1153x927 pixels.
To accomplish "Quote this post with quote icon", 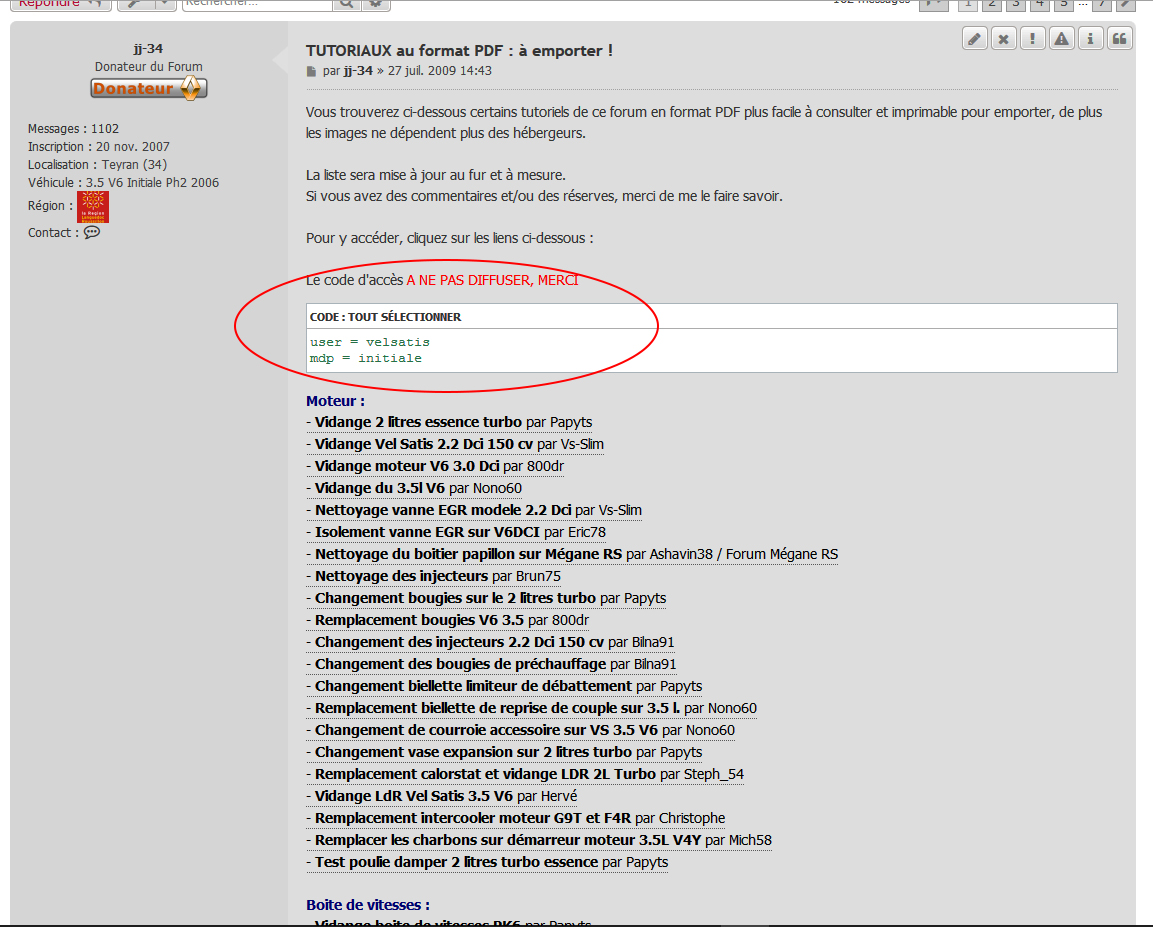I will coord(1120,39).
